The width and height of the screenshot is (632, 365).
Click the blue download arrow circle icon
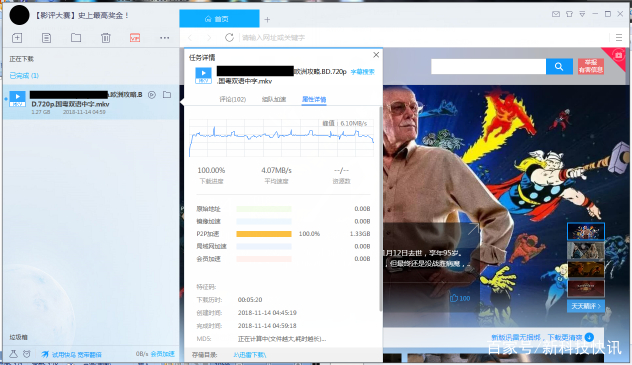(x=589, y=337)
